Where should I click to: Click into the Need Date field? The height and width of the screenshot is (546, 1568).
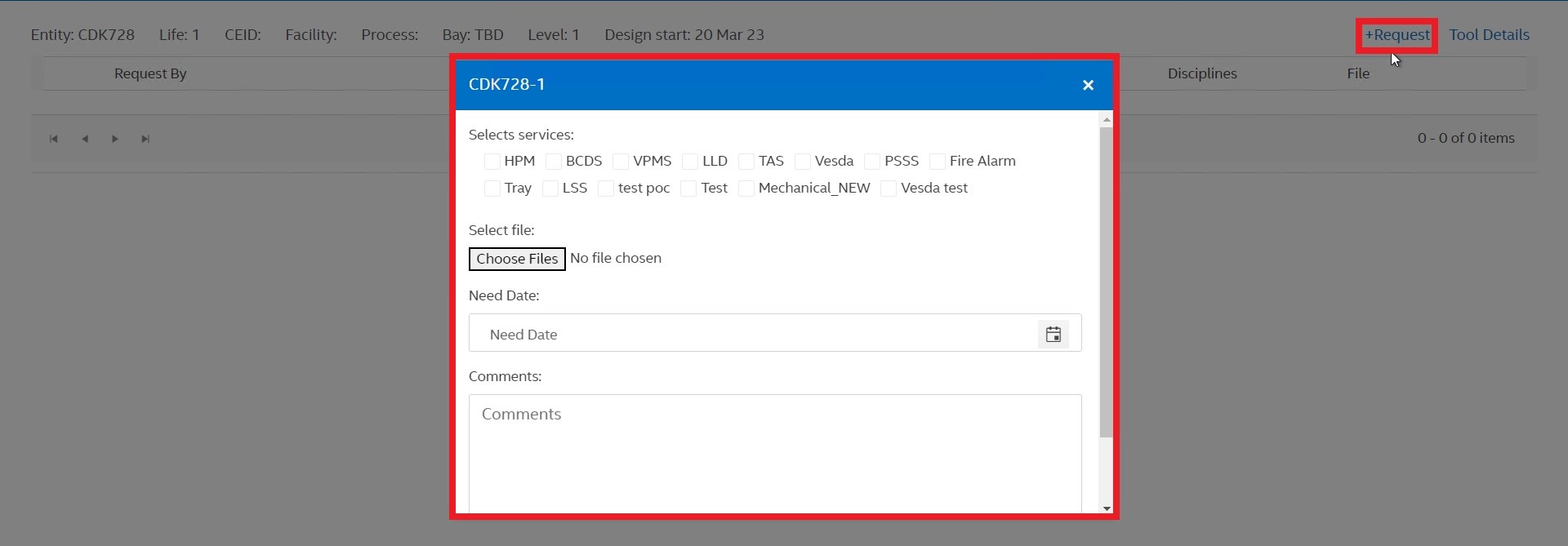(751, 335)
